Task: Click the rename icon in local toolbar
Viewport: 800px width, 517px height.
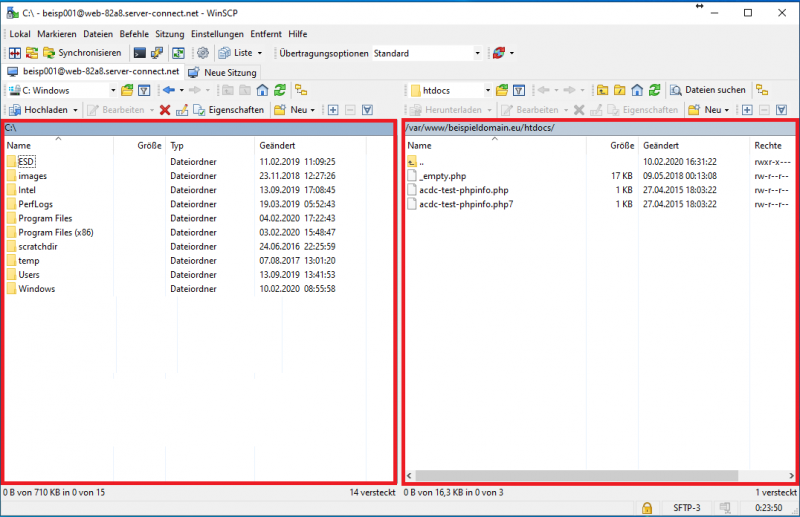Action: [x=182, y=110]
